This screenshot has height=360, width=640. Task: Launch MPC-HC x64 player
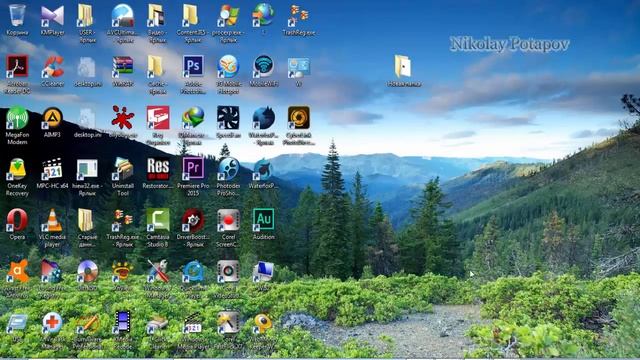(52, 169)
